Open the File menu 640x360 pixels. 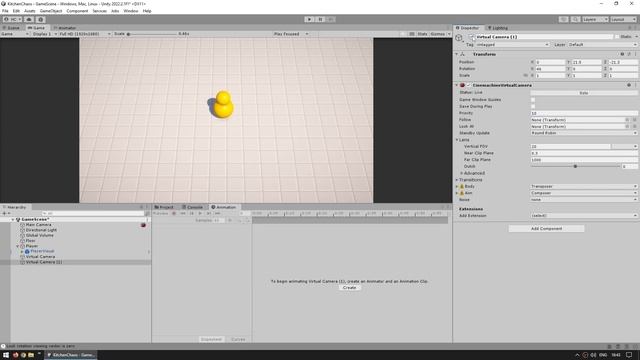click(x=5, y=11)
